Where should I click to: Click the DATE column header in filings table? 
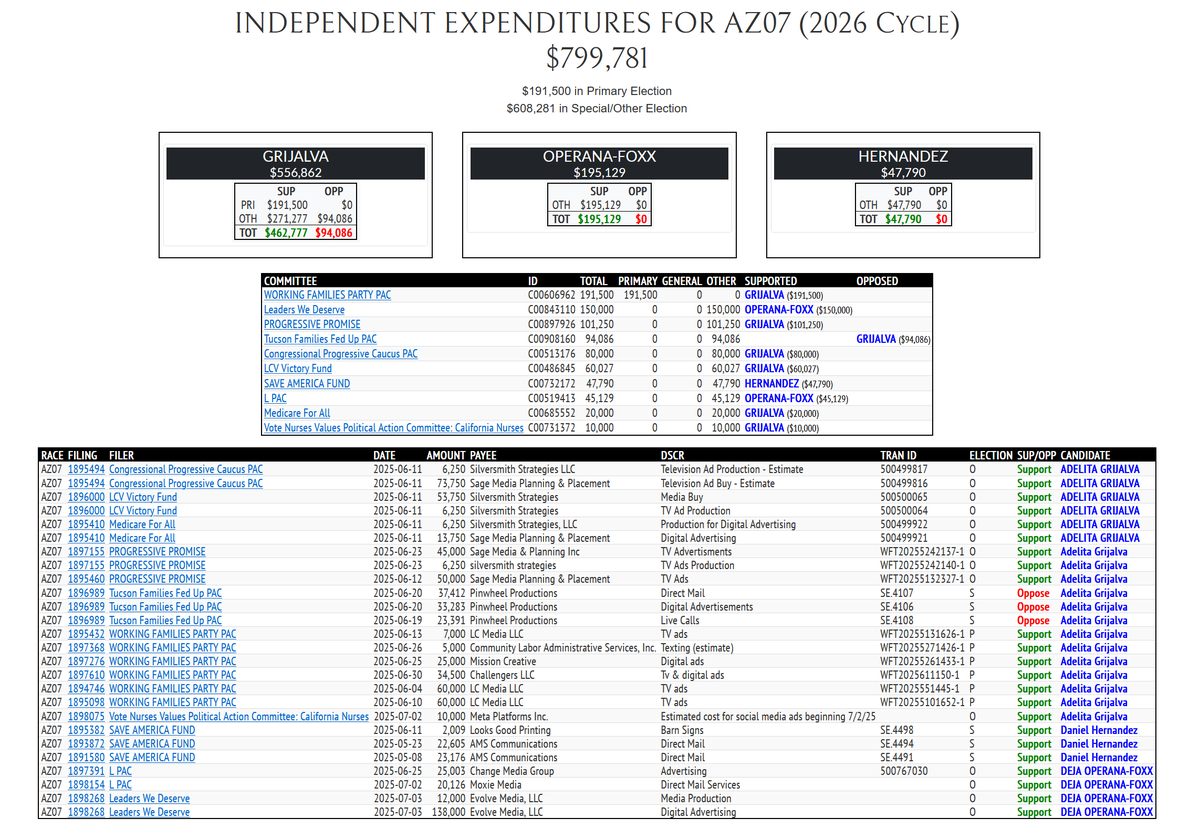tap(384, 455)
